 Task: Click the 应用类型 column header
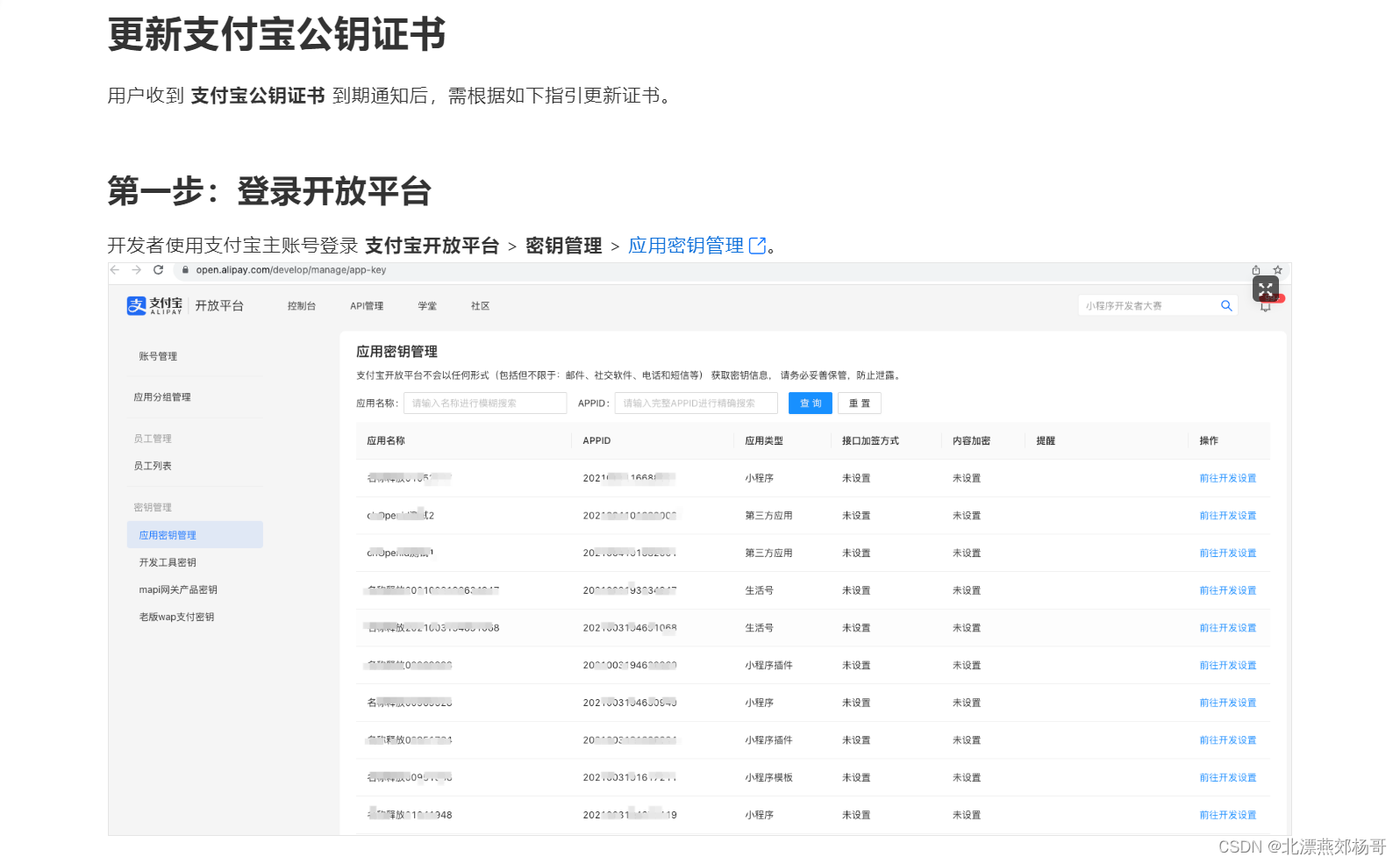[x=764, y=441]
